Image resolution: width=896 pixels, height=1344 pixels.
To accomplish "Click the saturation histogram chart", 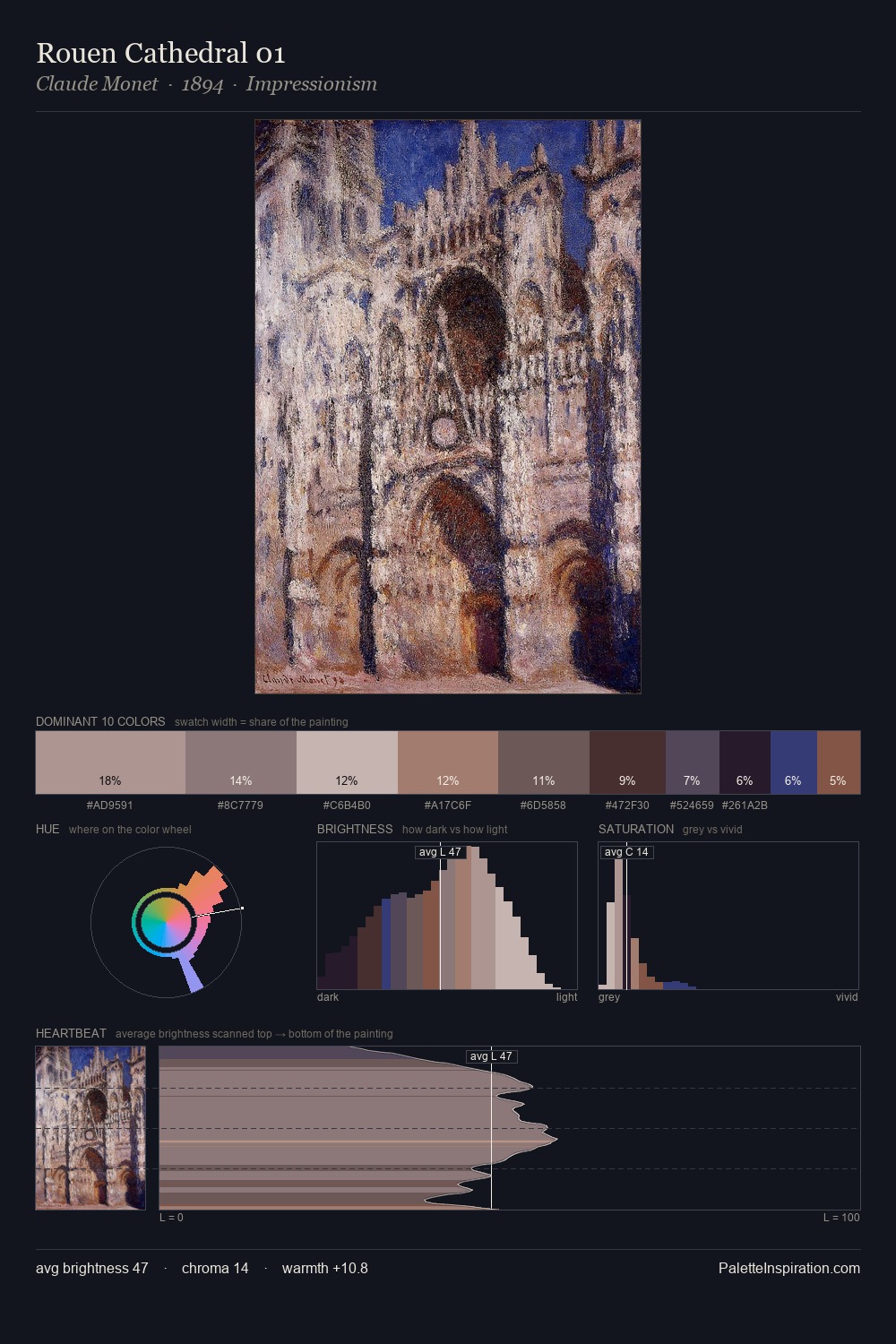I will point(728,916).
